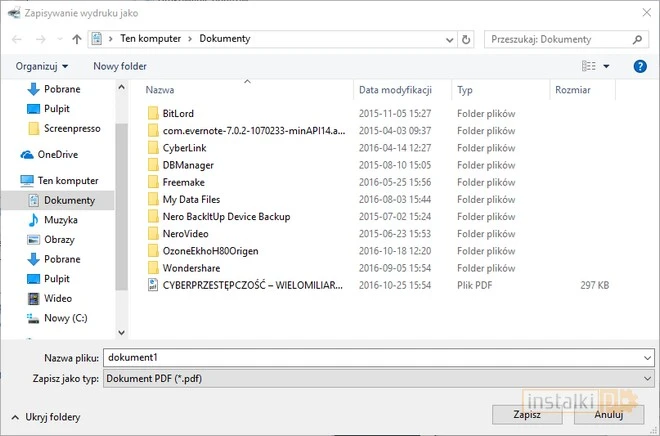Click Nowy folder in the toolbar
This screenshot has height=436, width=660.
click(120, 66)
